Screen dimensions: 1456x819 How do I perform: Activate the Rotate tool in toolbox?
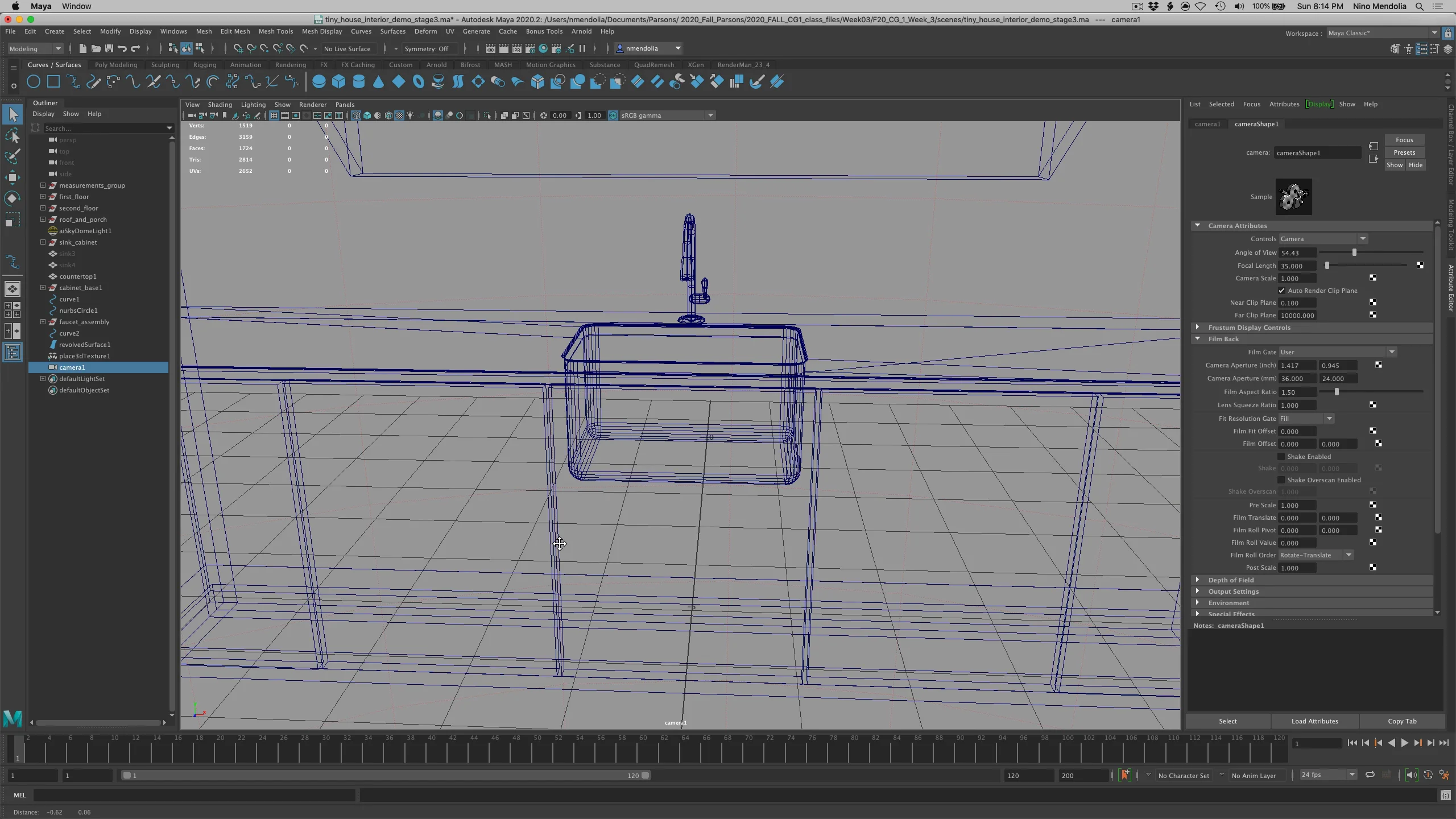13,198
